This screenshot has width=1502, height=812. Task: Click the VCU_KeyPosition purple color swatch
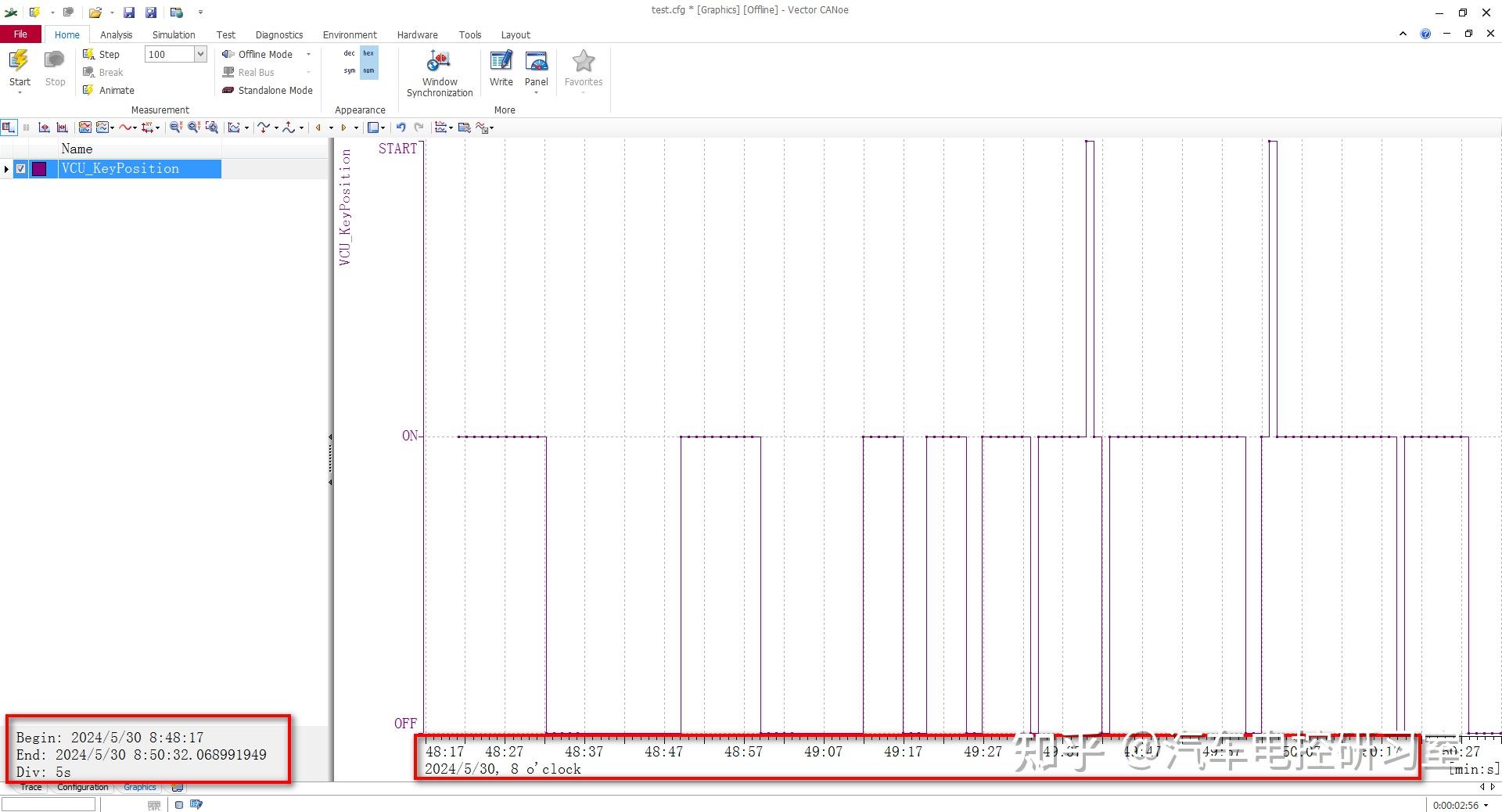39,168
